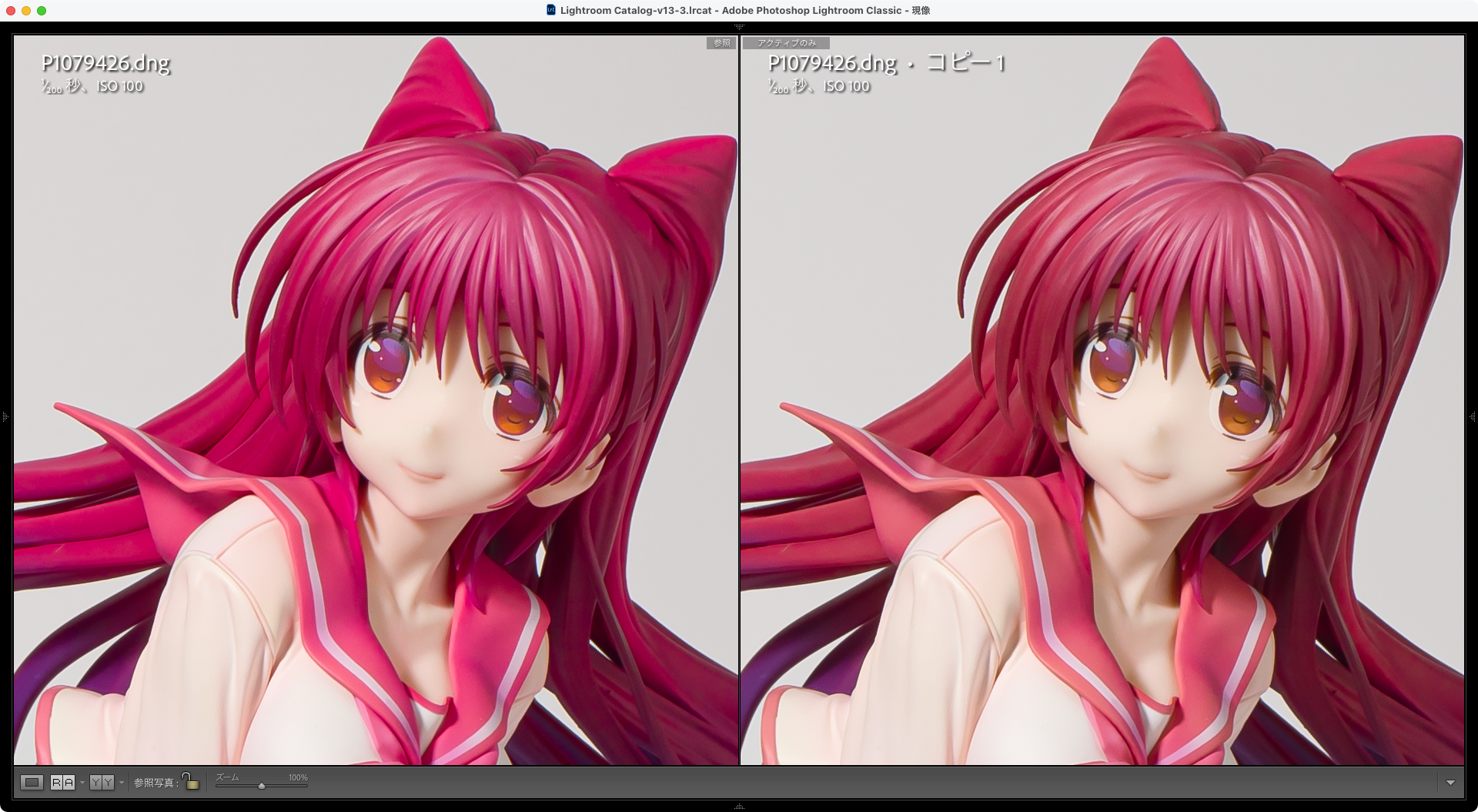Expand the bottom filmstrip panel arrow
Image resolution: width=1478 pixels, height=812 pixels.
739,807
